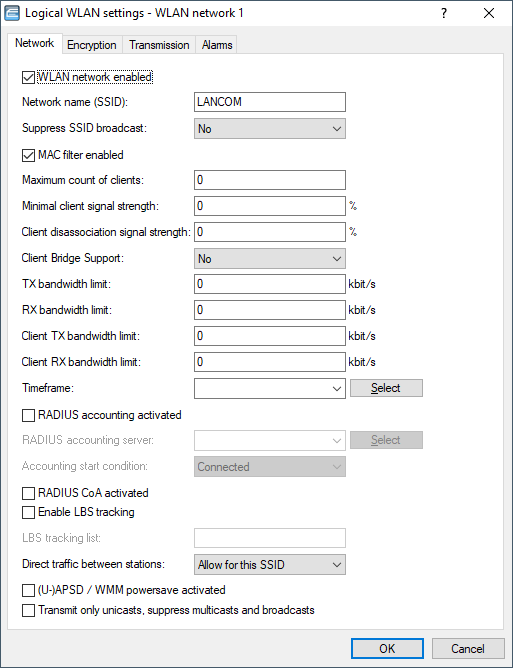Click Minimal client signal strength field
This screenshot has height=668, width=513.
(270, 206)
